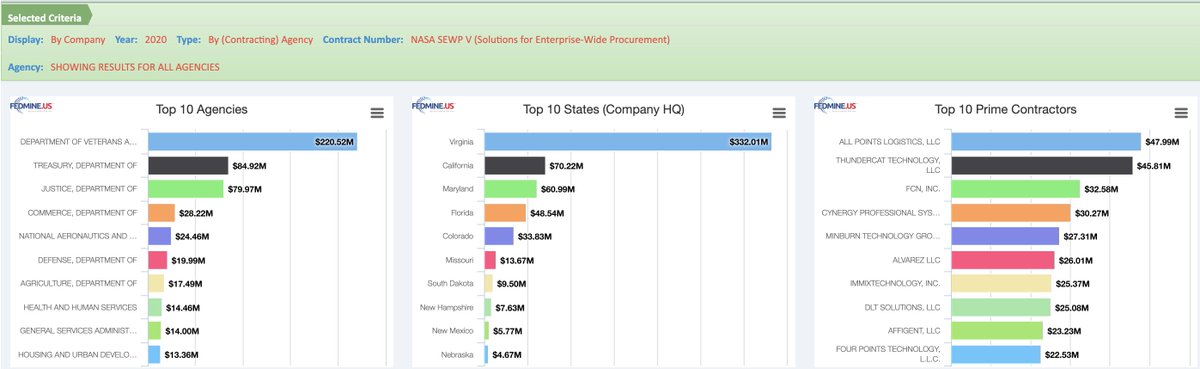The image size is (1200, 369).
Task: Click the NASA SEWP V contract number text
Action: [x=540, y=40]
